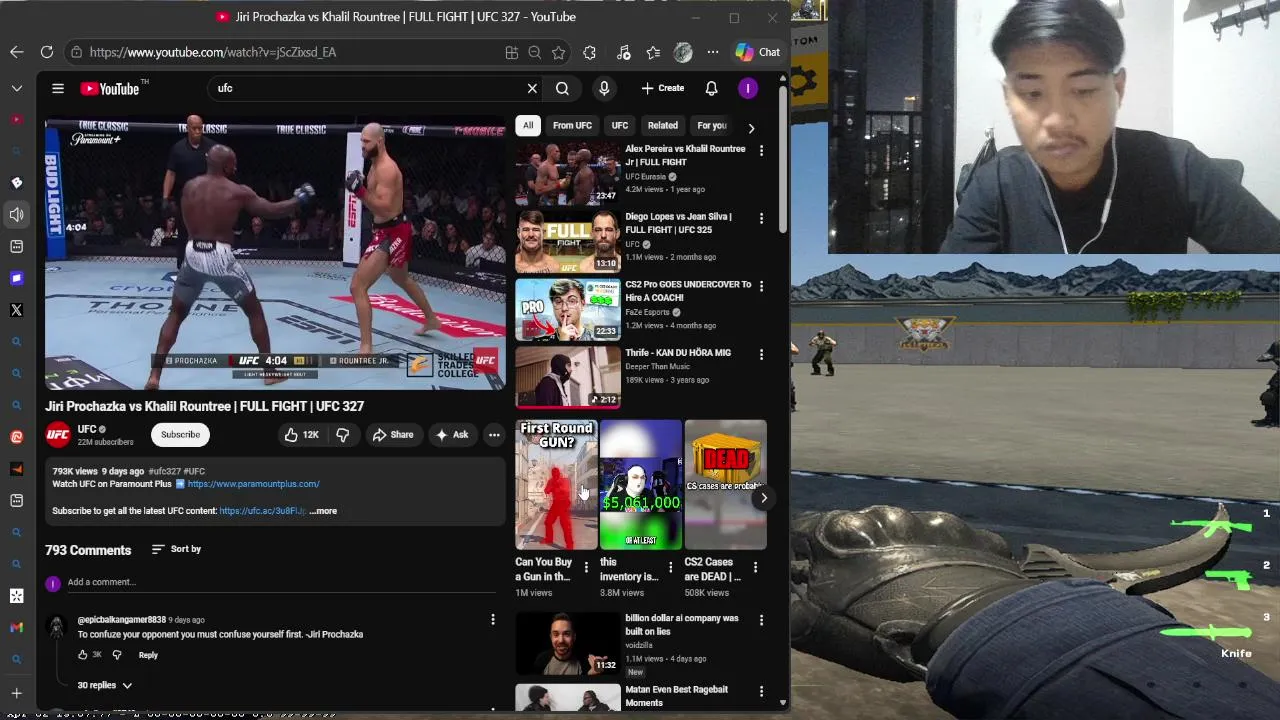Open the browser profile picture
Screen dimensions: 1280x720
point(683,52)
